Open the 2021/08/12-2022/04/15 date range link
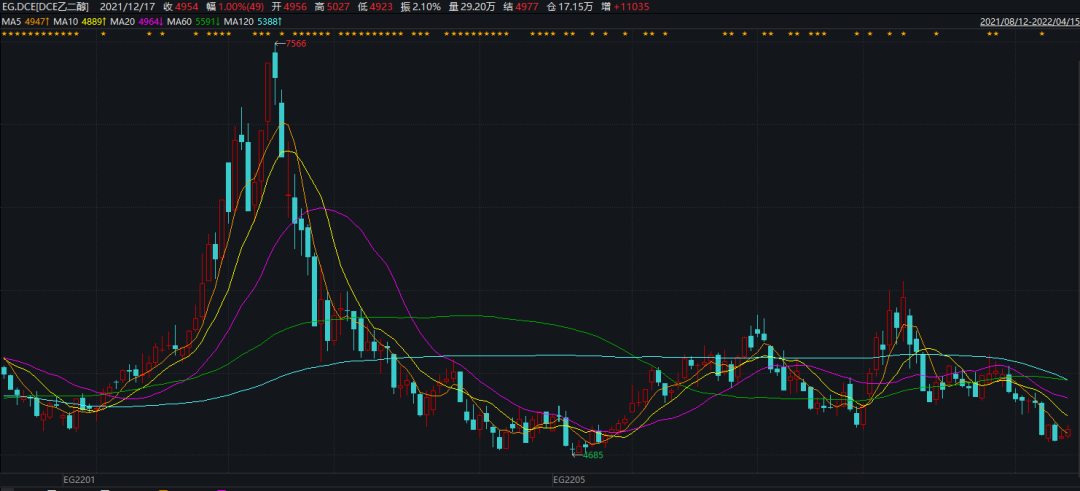The height and width of the screenshot is (491, 1080). click(x=1027, y=20)
